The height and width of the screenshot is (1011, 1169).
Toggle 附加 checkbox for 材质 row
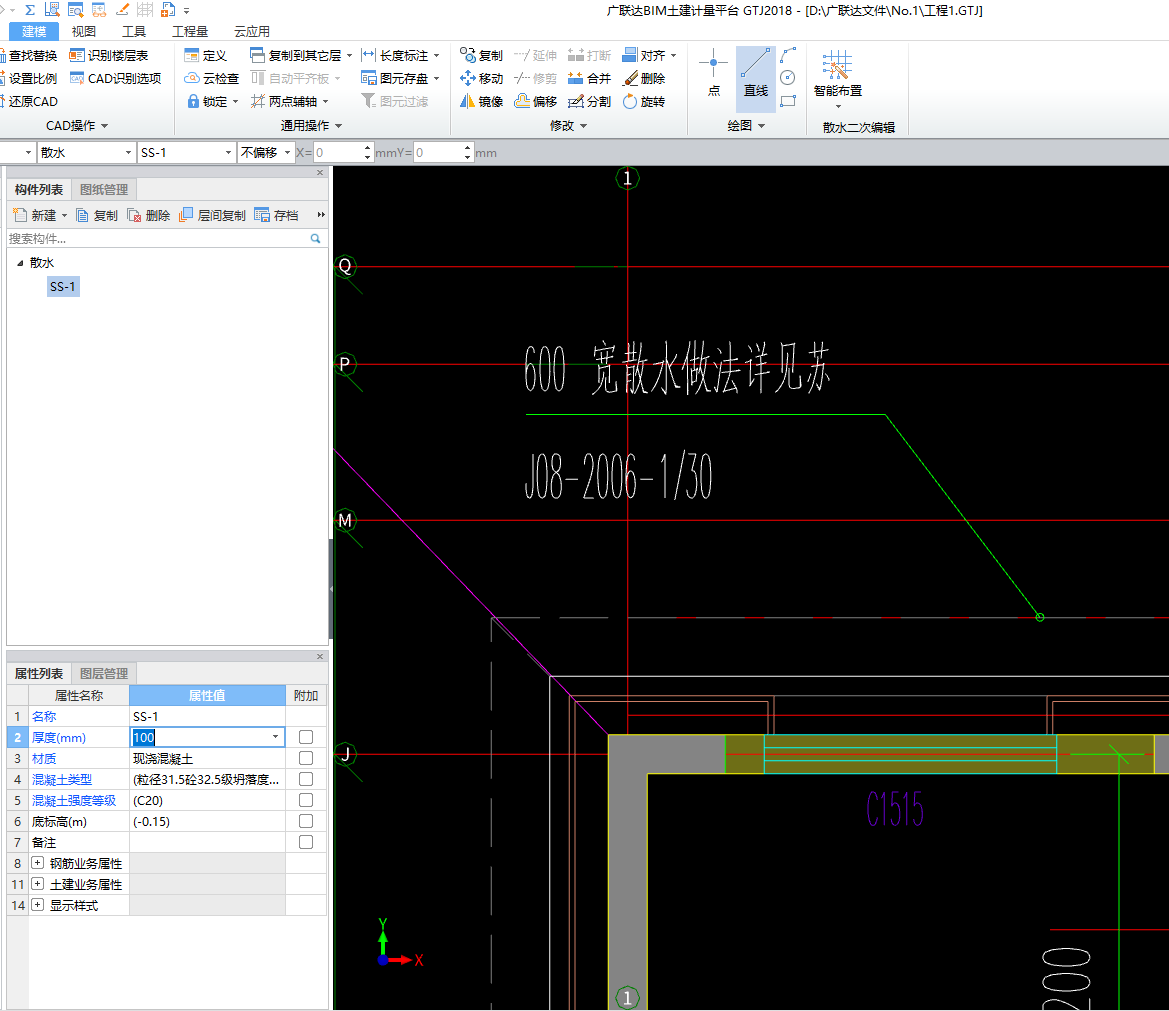pyautogui.click(x=306, y=758)
